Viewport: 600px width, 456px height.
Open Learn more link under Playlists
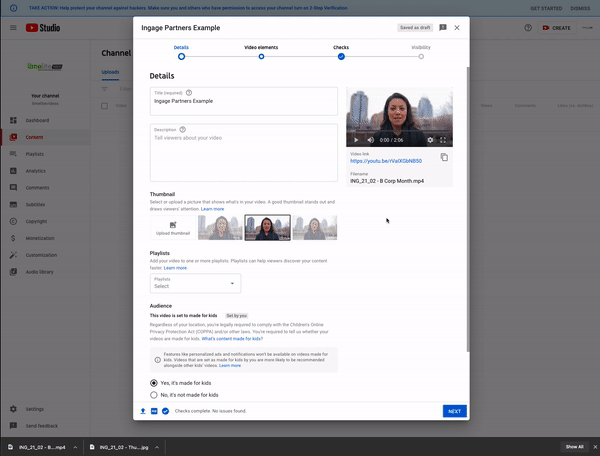pyautogui.click(x=175, y=268)
